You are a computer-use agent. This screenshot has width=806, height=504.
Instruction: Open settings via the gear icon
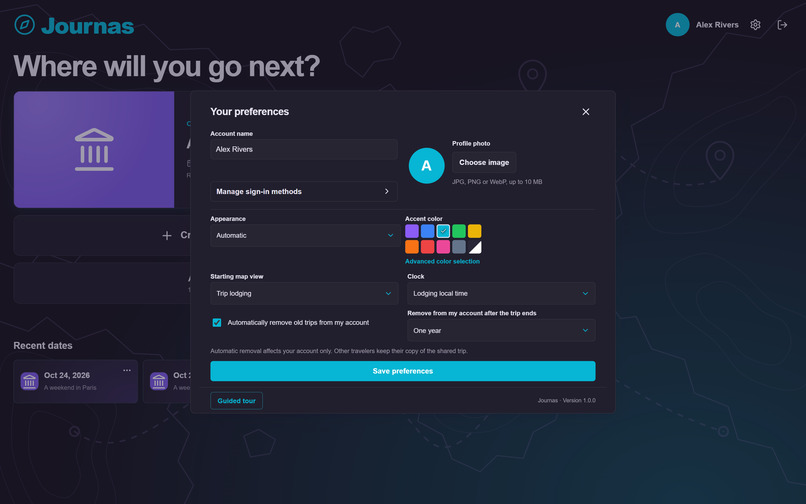pyautogui.click(x=755, y=25)
